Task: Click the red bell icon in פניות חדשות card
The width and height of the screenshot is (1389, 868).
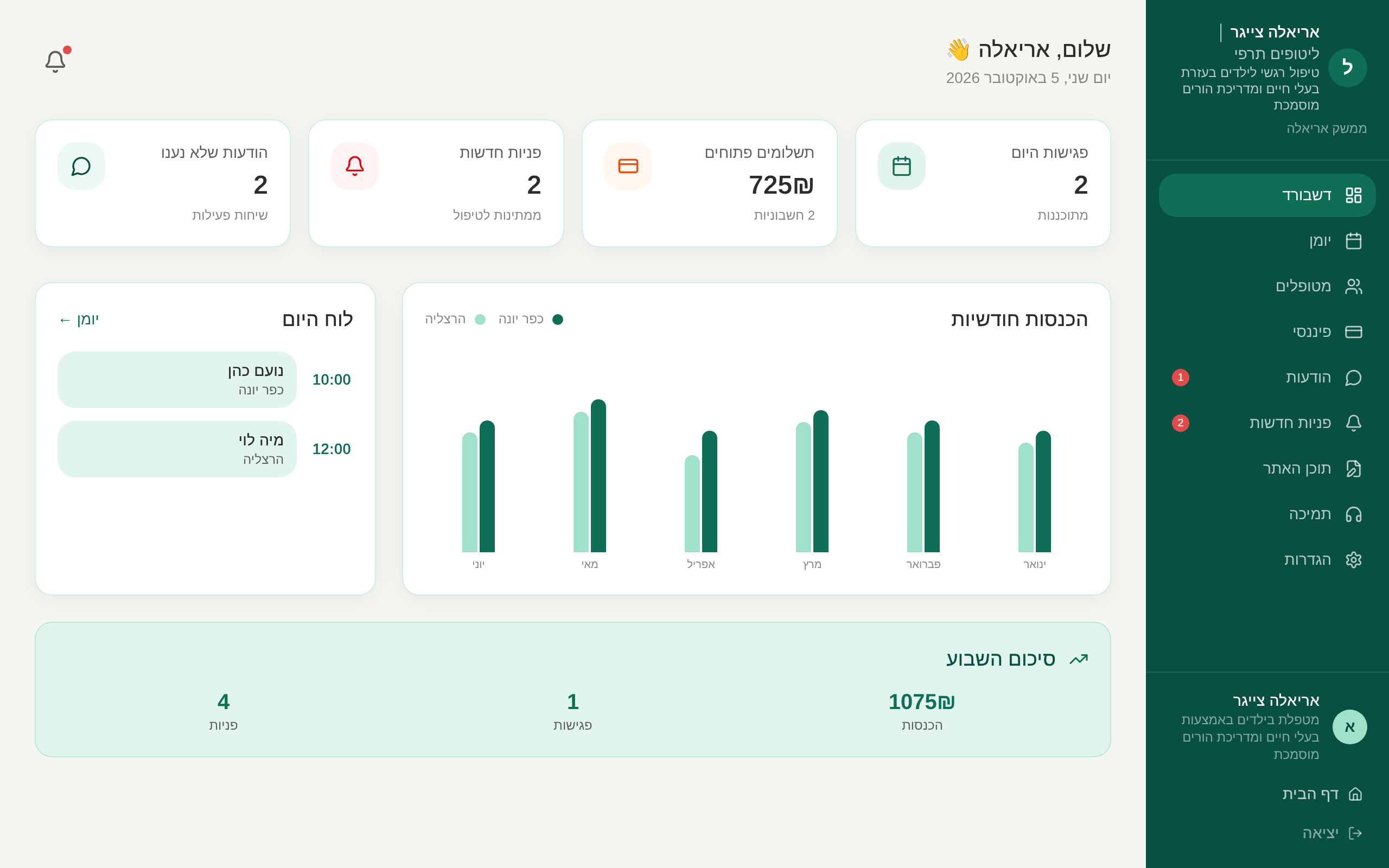Action: tap(355, 166)
